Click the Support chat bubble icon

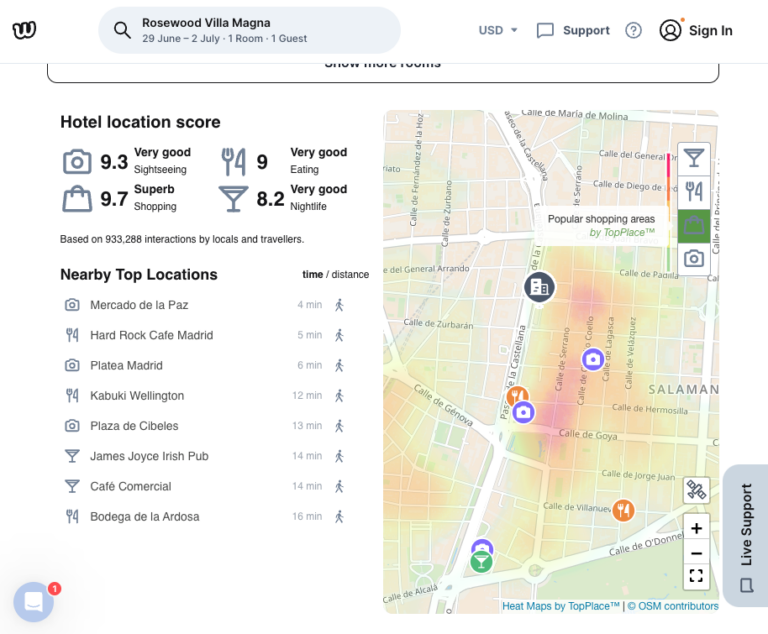(545, 30)
